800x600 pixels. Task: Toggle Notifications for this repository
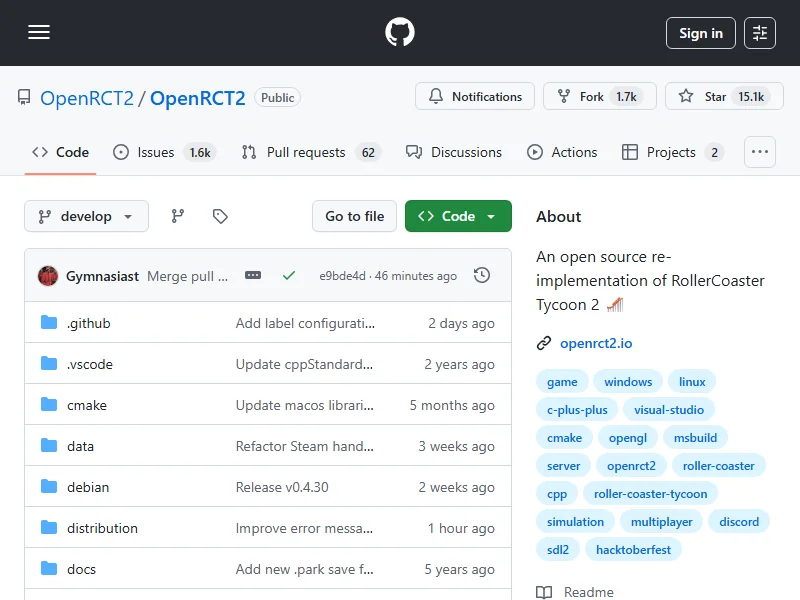coord(475,97)
